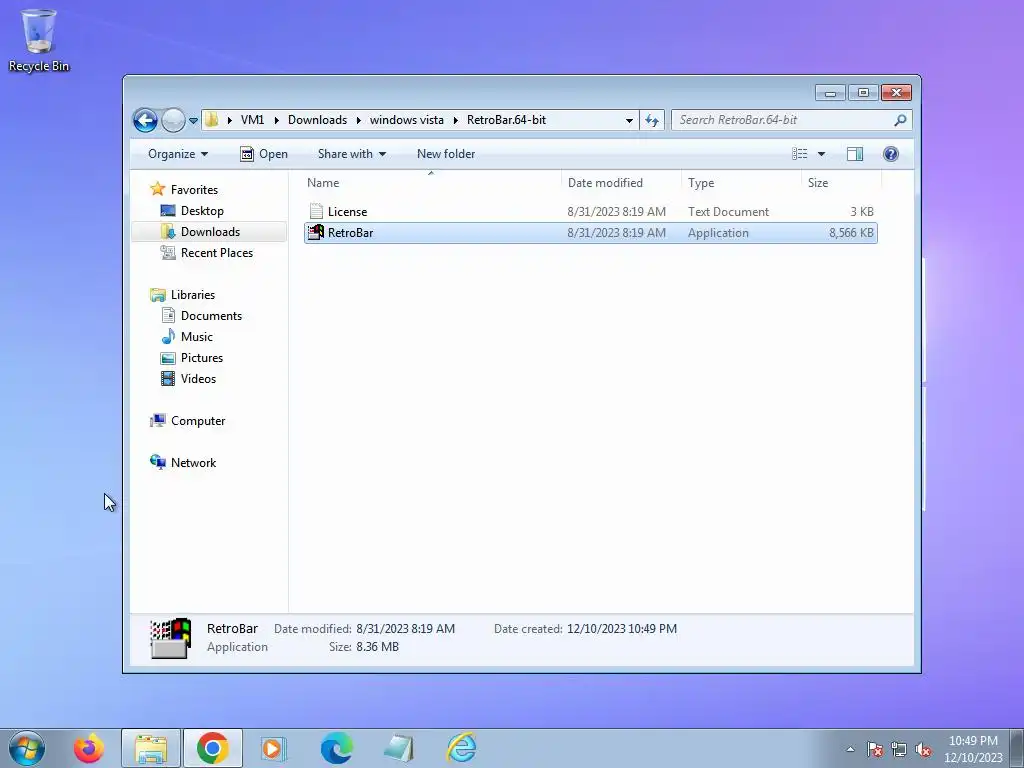Refresh the RetroBar.64-bit folder view
This screenshot has width=1024, height=768.
(x=652, y=120)
